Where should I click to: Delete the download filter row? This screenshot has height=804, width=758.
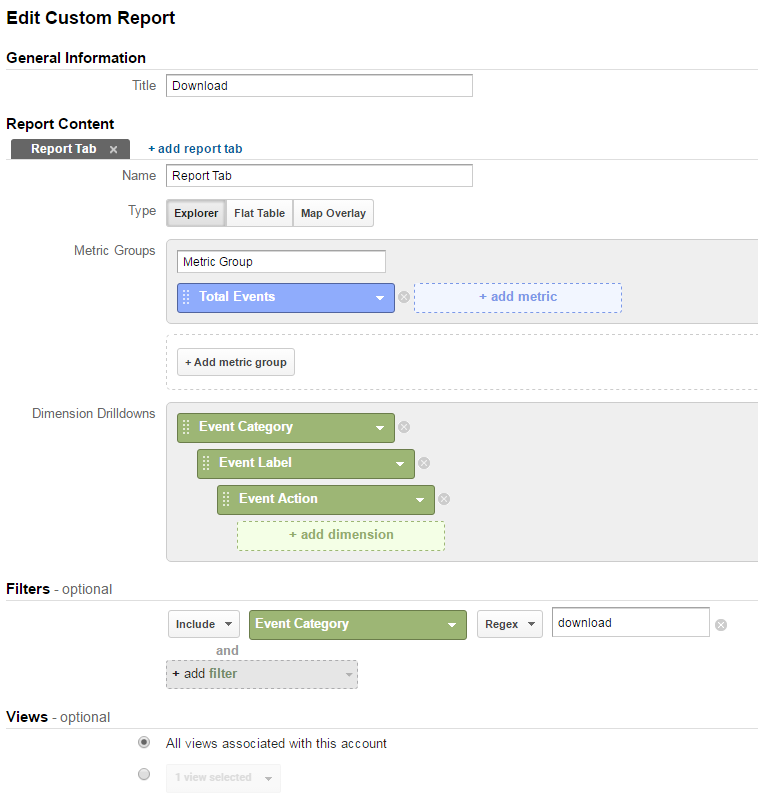721,625
